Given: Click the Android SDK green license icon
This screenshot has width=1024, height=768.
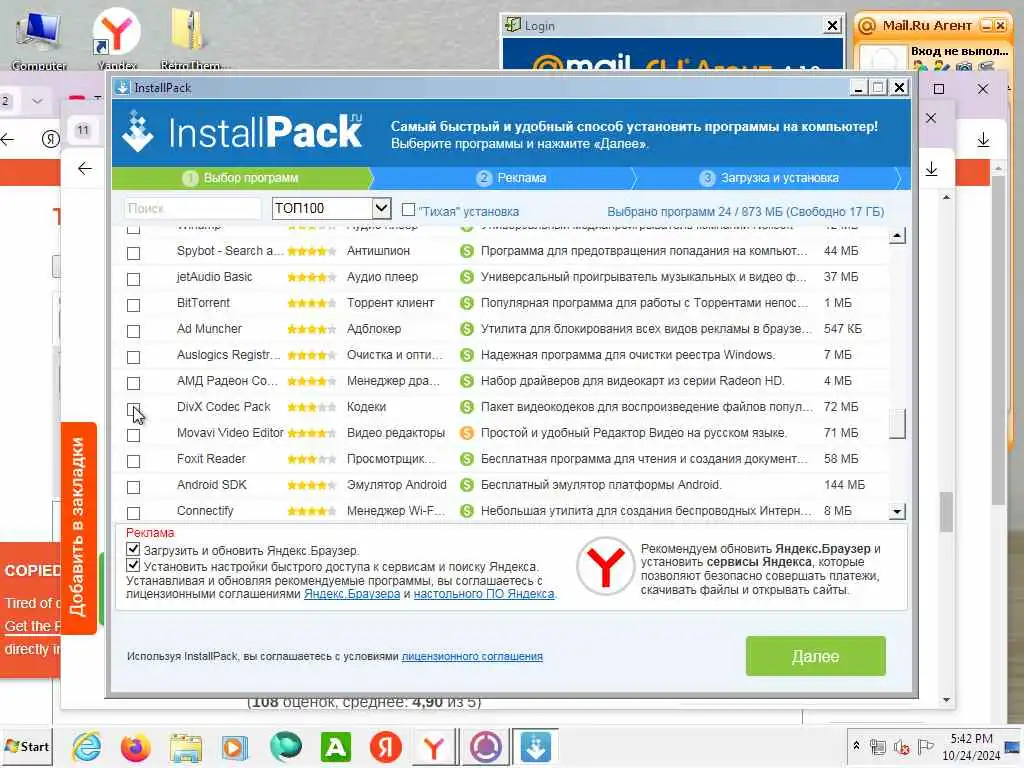Looking at the screenshot, I should tap(466, 485).
